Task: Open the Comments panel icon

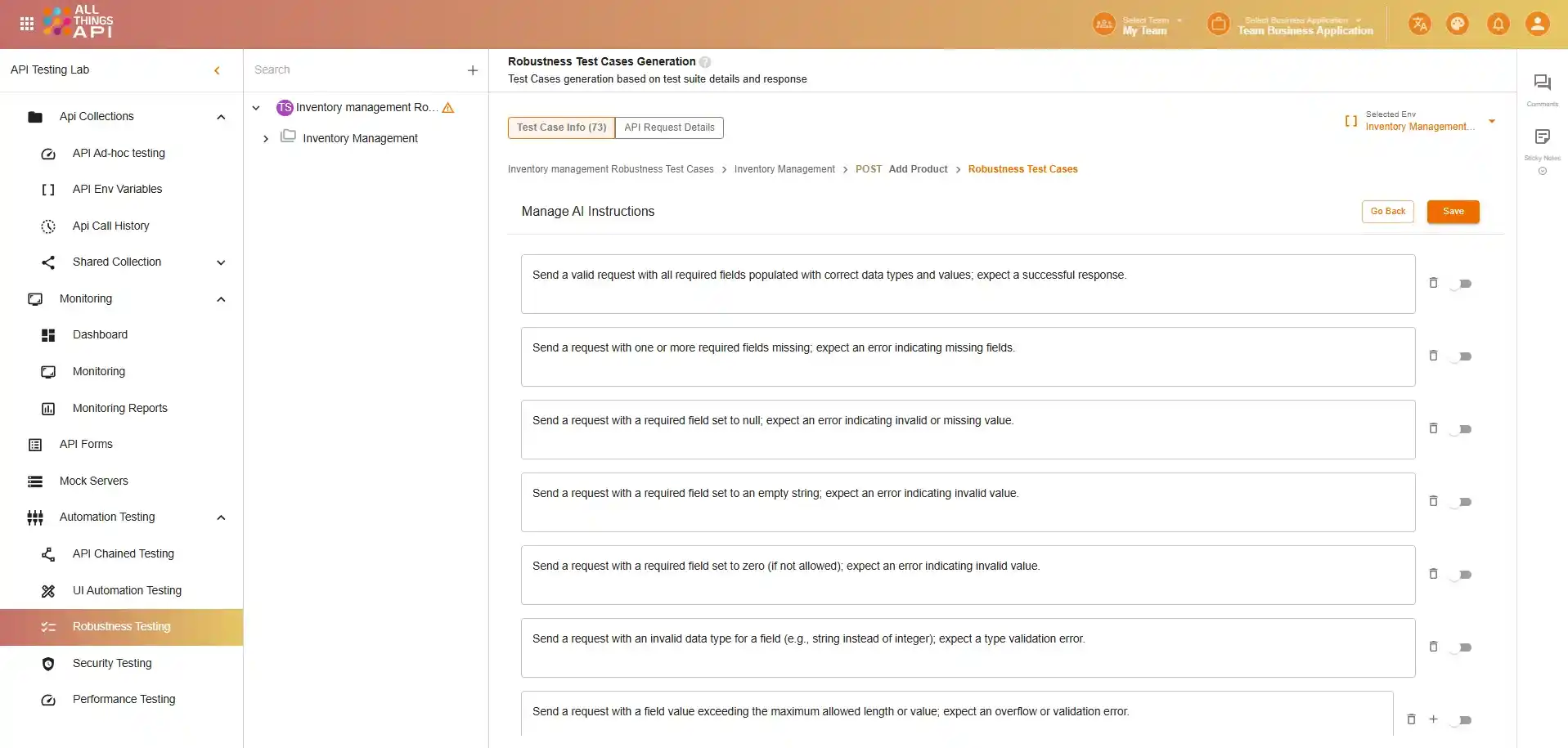Action: pyautogui.click(x=1542, y=83)
